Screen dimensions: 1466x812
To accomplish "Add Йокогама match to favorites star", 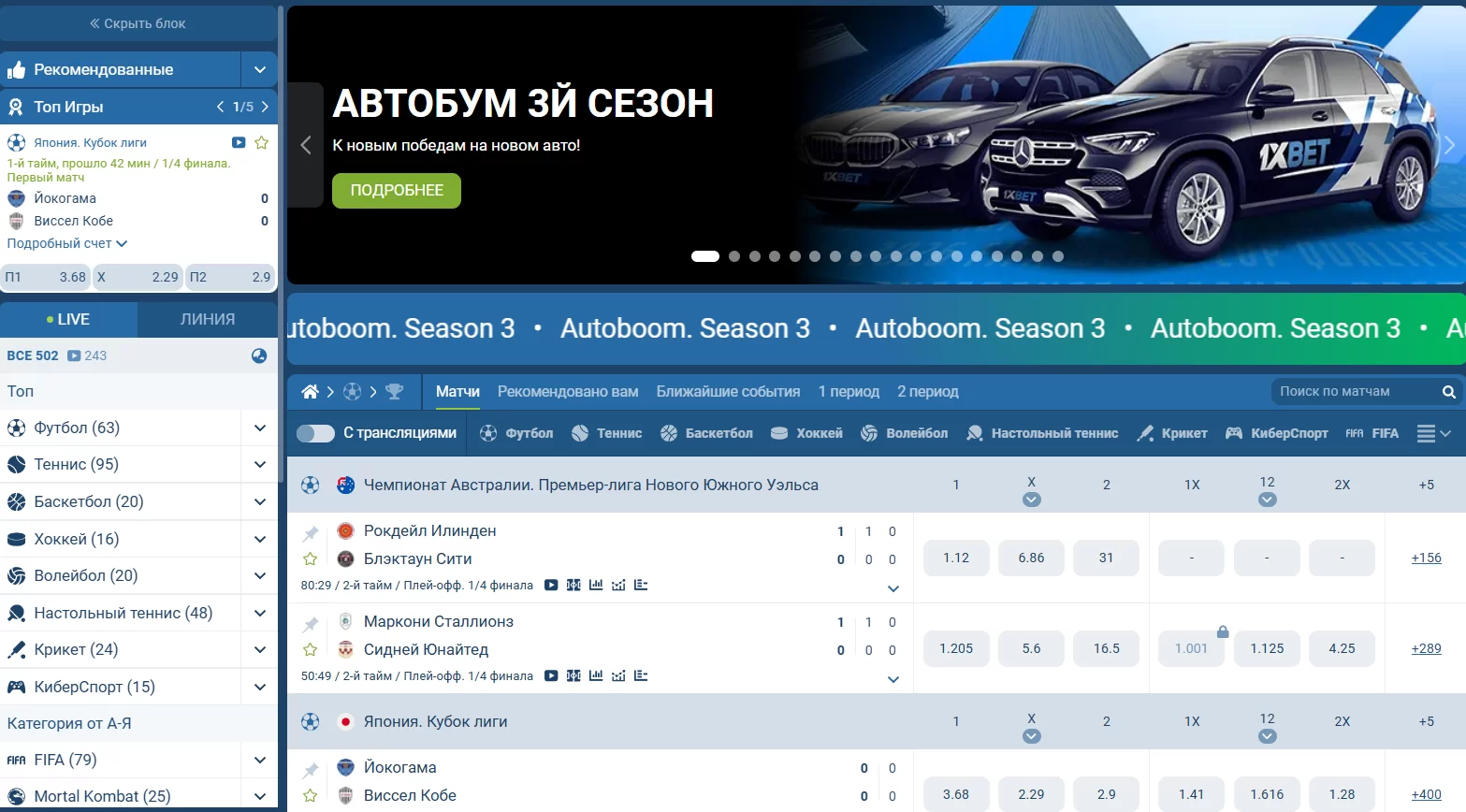I will (311, 797).
